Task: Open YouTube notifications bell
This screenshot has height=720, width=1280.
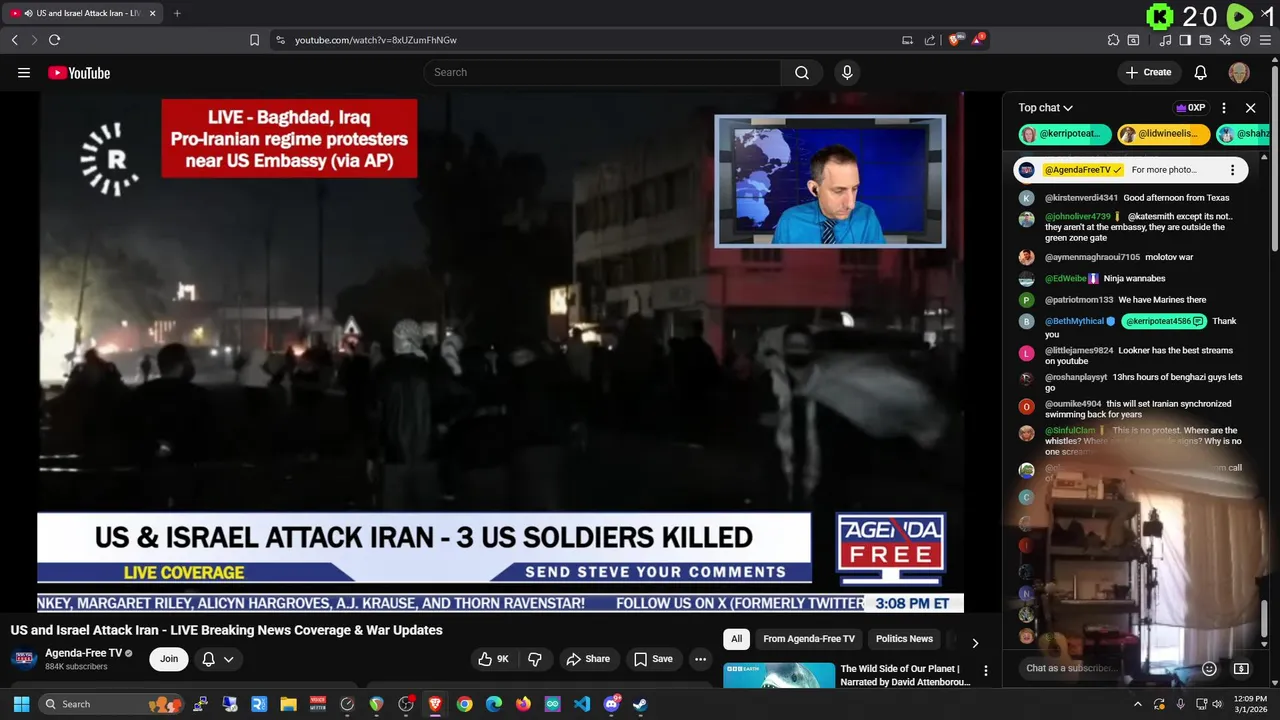Action: pyautogui.click(x=1201, y=72)
